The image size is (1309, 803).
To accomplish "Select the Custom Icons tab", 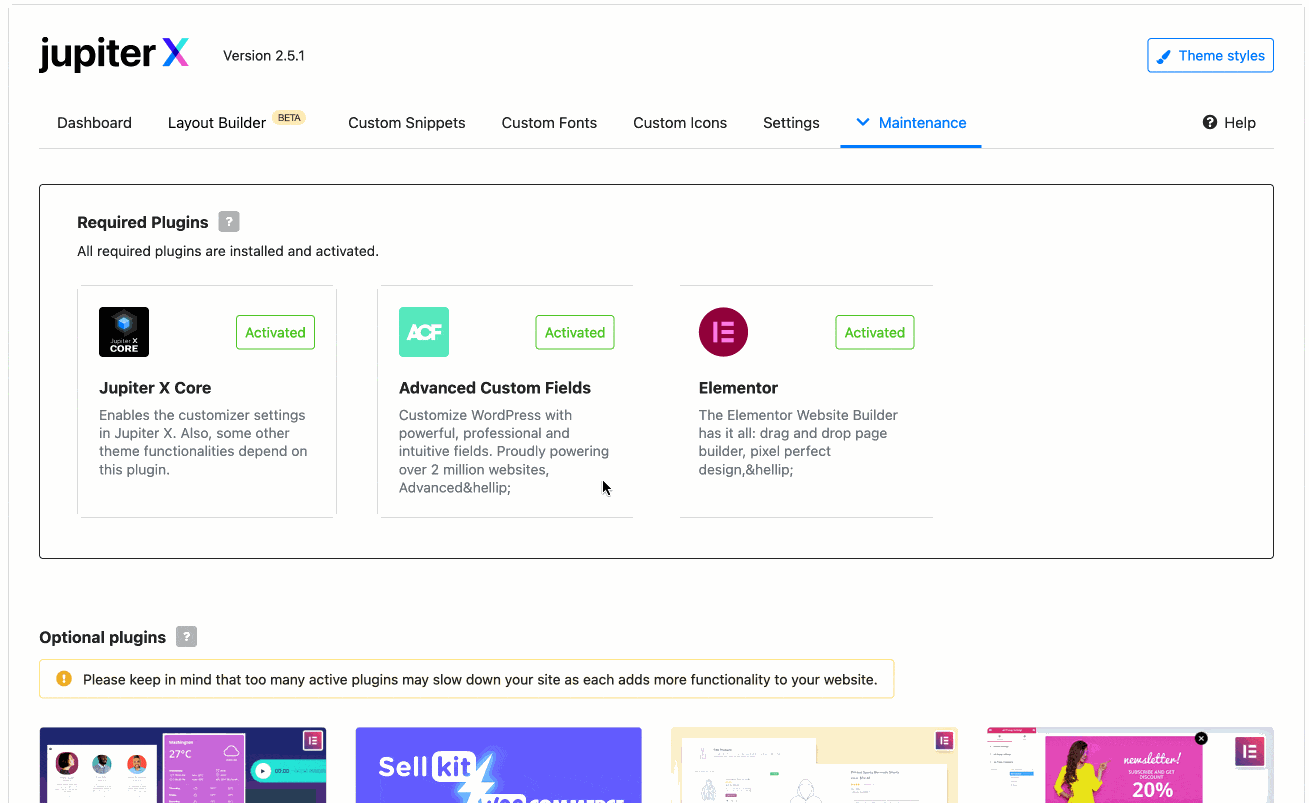I will (680, 123).
